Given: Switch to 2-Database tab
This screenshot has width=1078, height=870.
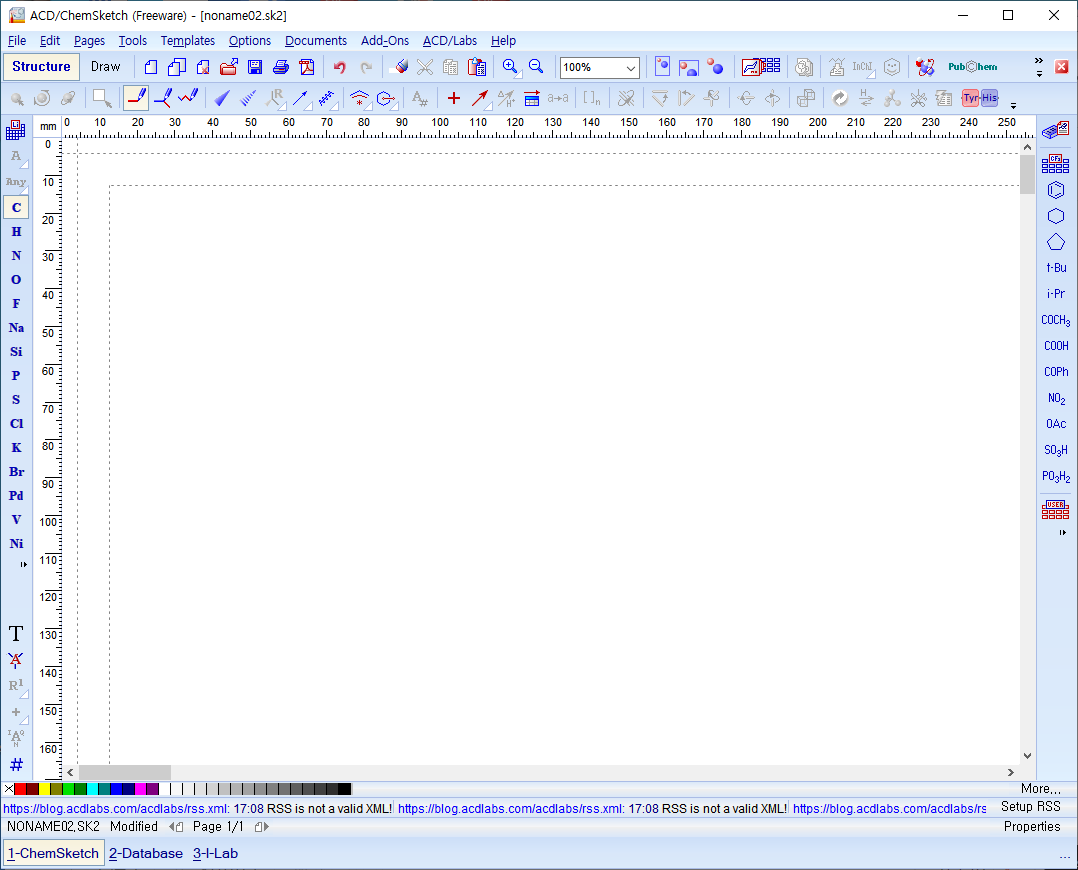Looking at the screenshot, I should (146, 853).
